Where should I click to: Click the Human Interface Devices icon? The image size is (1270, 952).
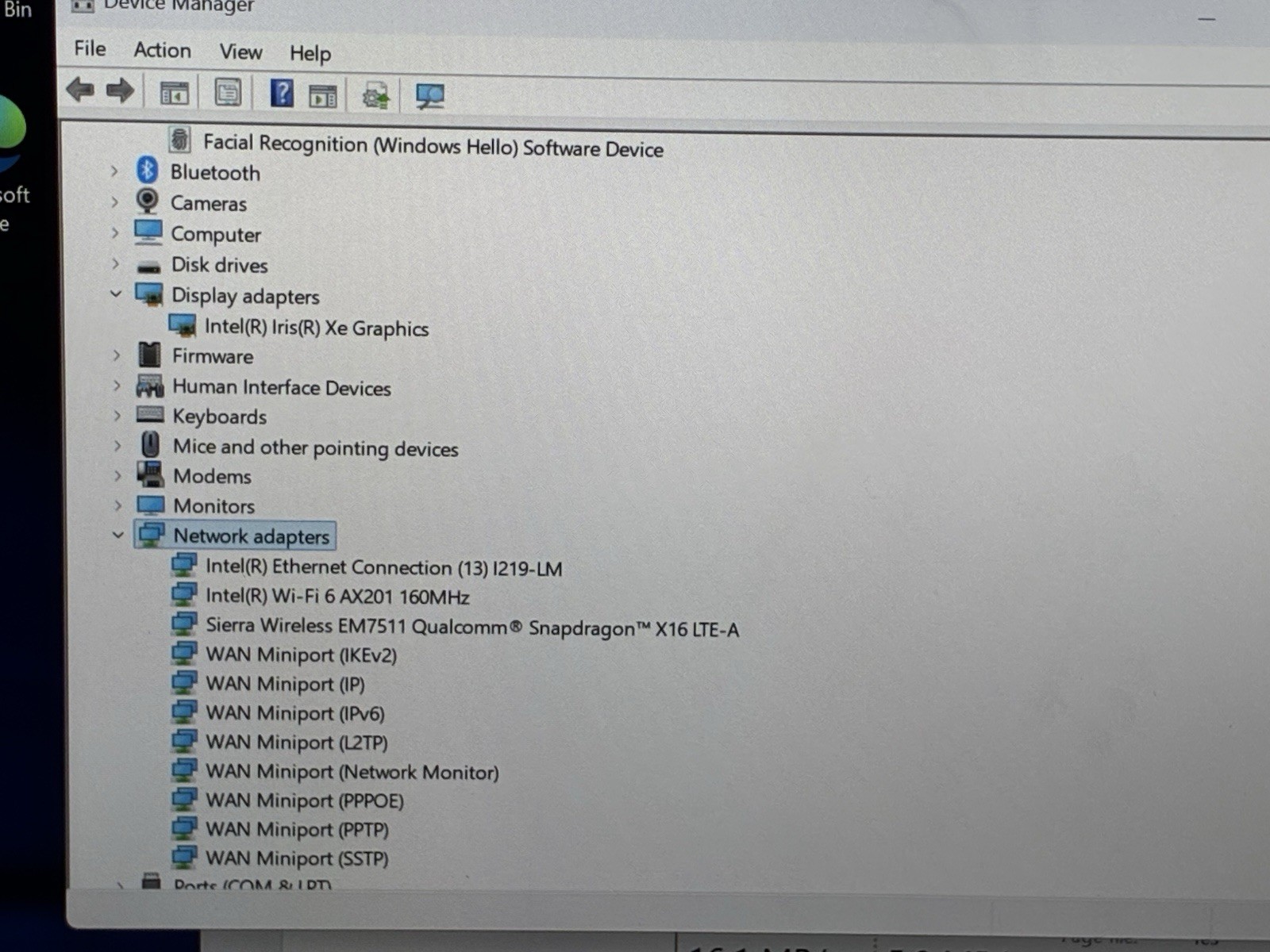[x=150, y=386]
